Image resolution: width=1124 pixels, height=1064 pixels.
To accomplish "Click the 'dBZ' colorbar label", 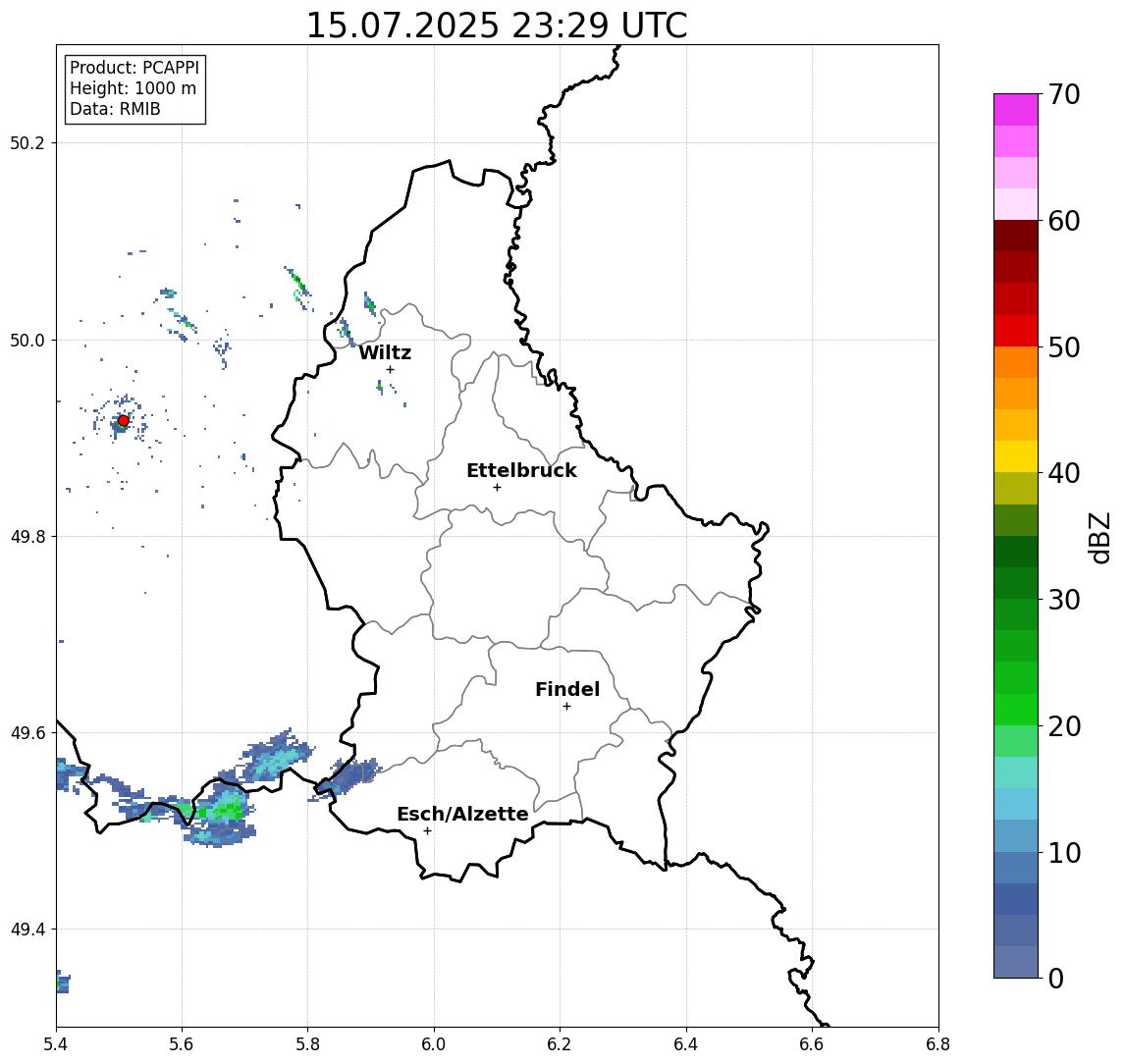I will [x=1098, y=538].
